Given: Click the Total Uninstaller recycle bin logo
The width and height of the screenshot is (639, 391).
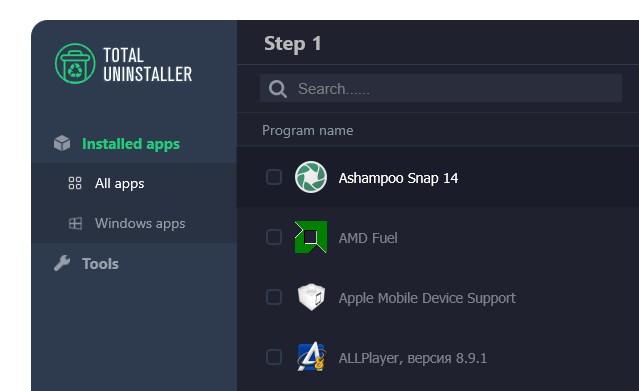Looking at the screenshot, I should [x=75, y=64].
